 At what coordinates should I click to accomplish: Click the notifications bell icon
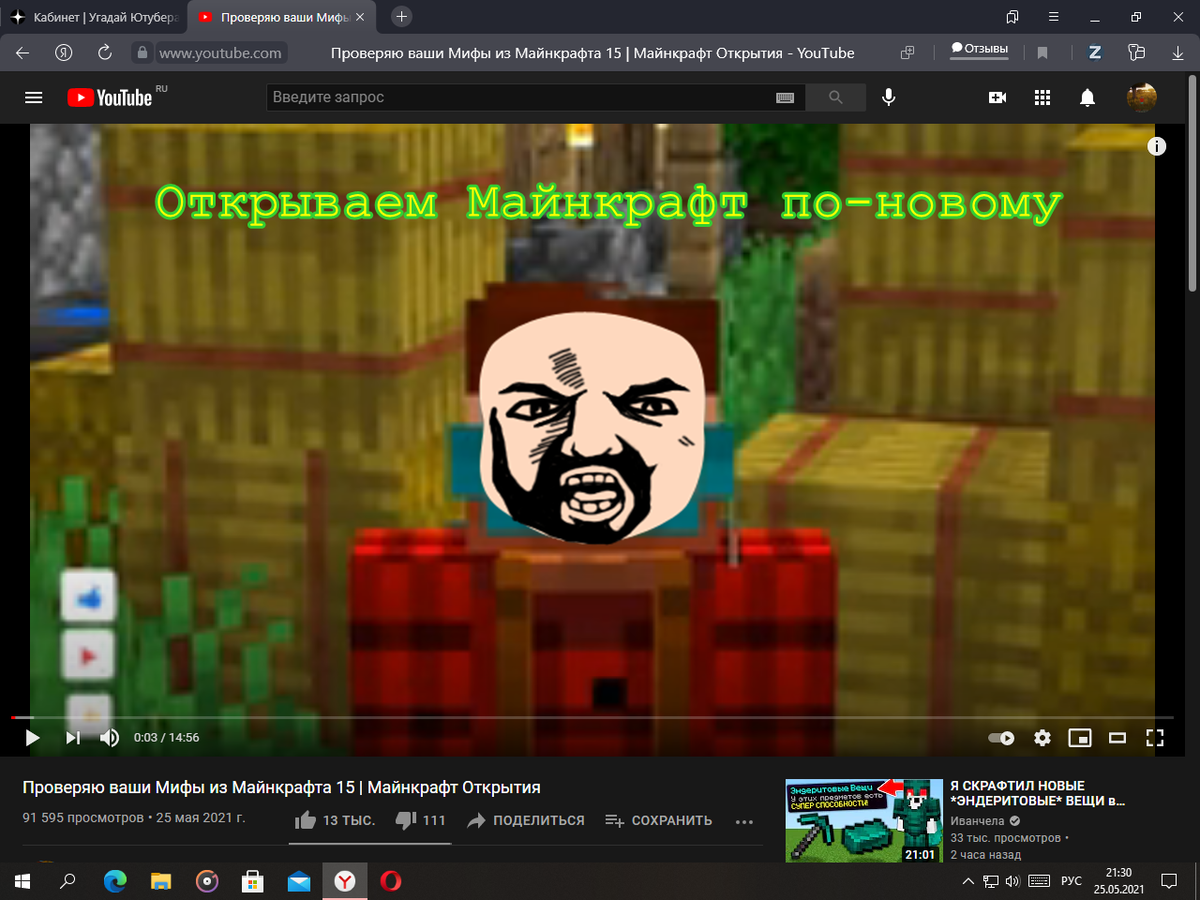click(1089, 97)
